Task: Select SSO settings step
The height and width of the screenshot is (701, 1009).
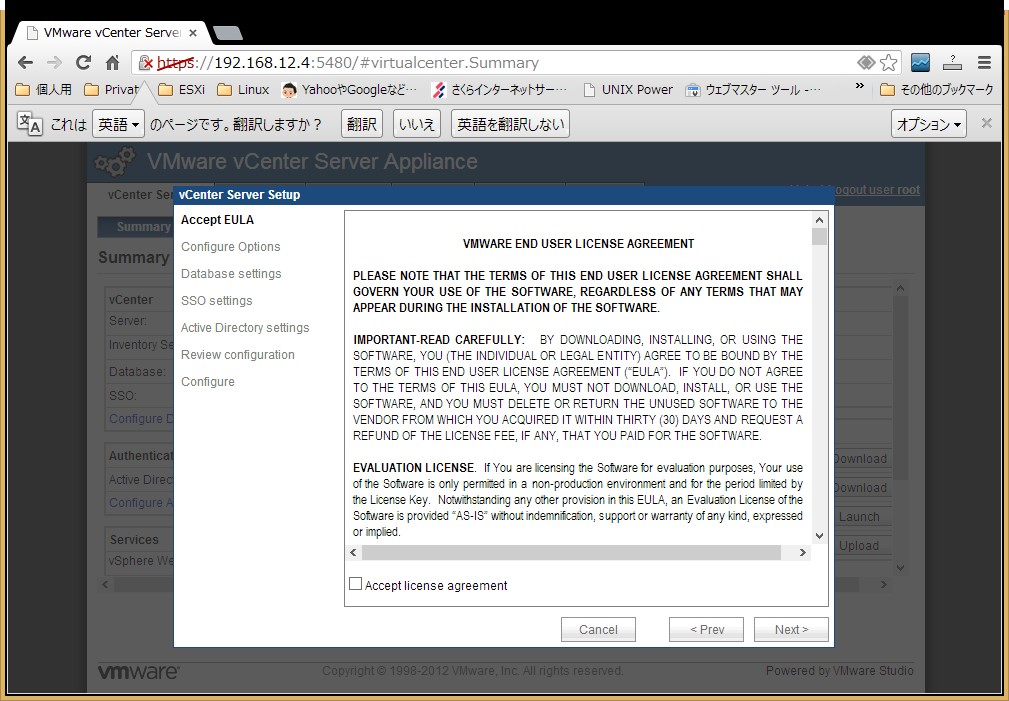Action: (x=216, y=301)
